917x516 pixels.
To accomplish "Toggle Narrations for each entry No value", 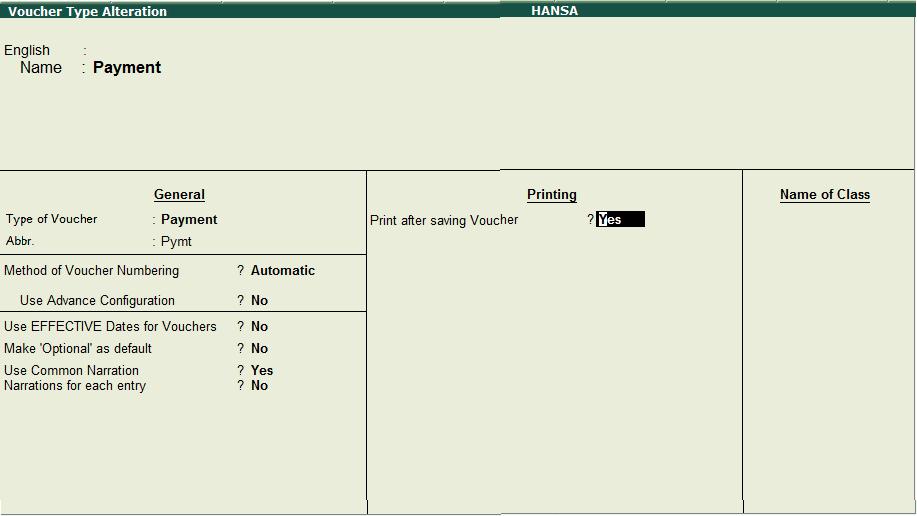I will (259, 386).
